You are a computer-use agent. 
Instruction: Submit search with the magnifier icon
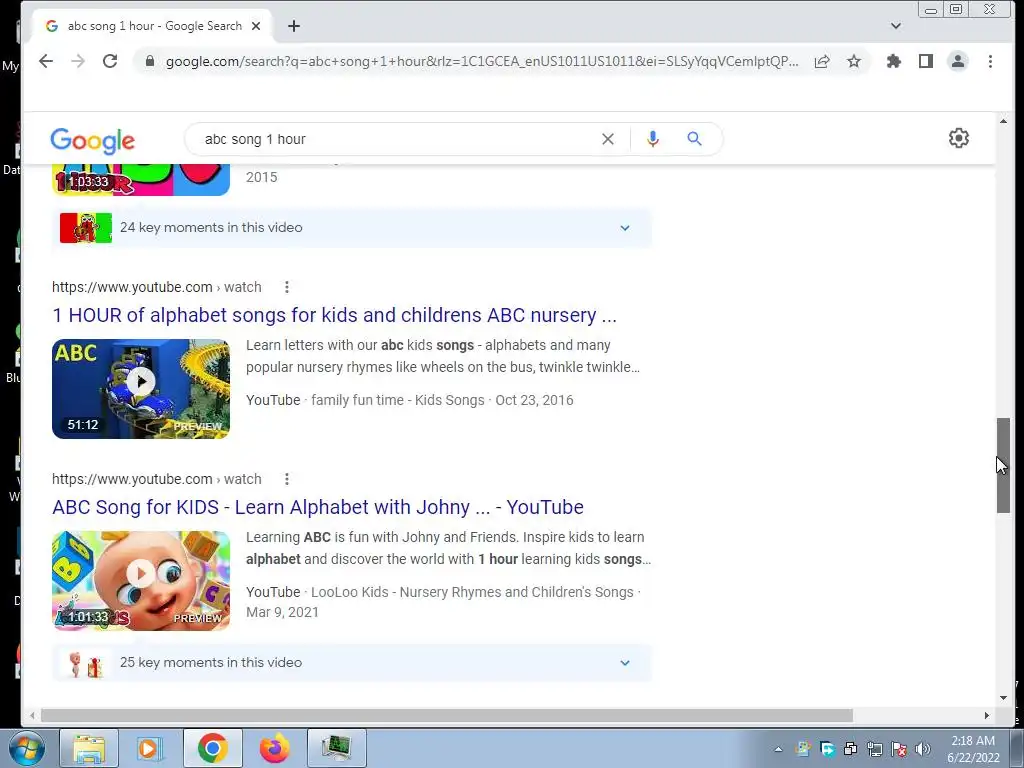coord(694,138)
